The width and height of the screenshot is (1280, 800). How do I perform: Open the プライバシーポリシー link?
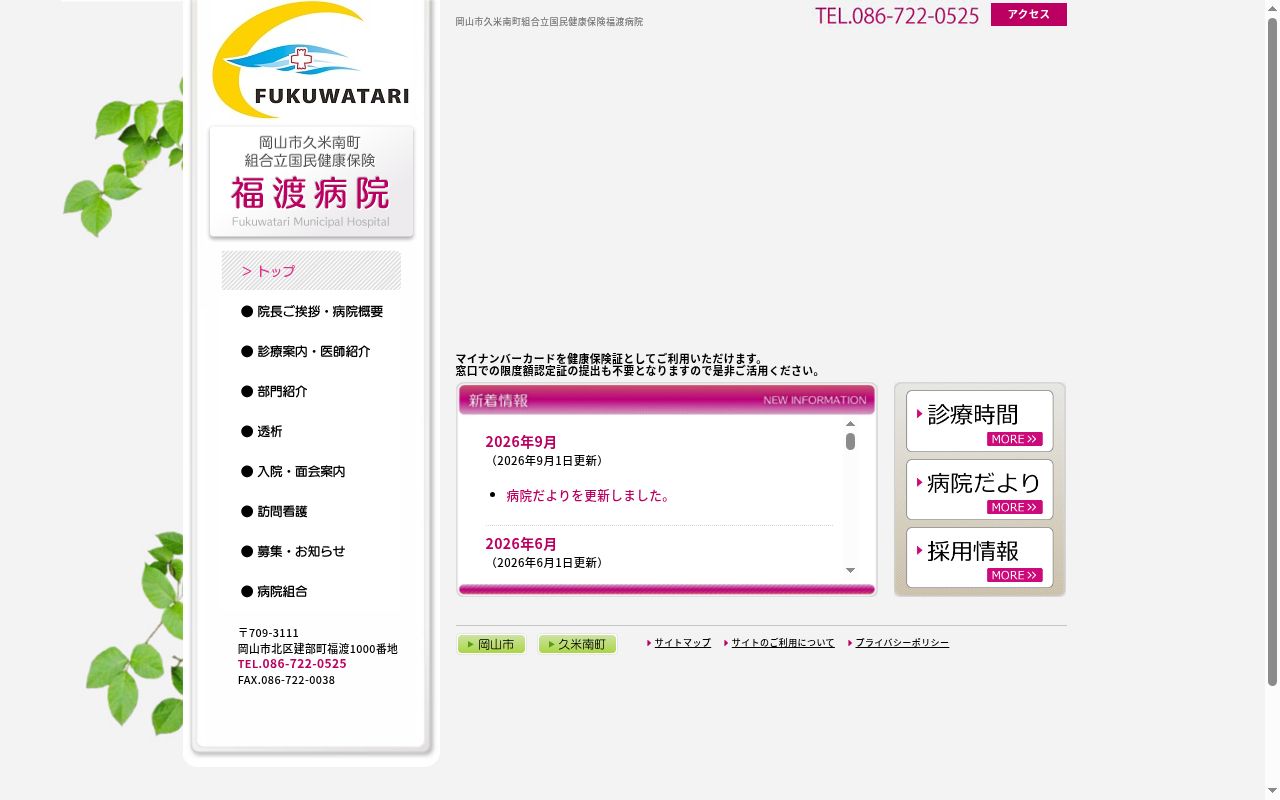(902, 643)
